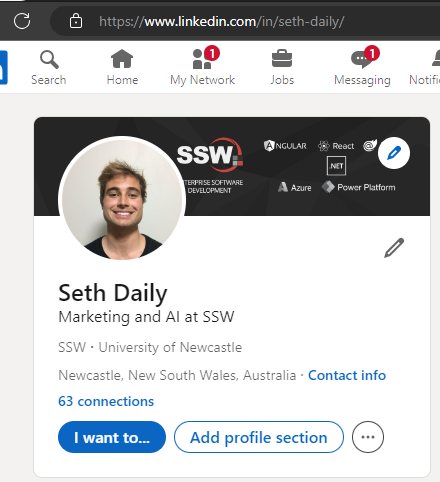Edit banner image with blue pencil

[x=394, y=153]
